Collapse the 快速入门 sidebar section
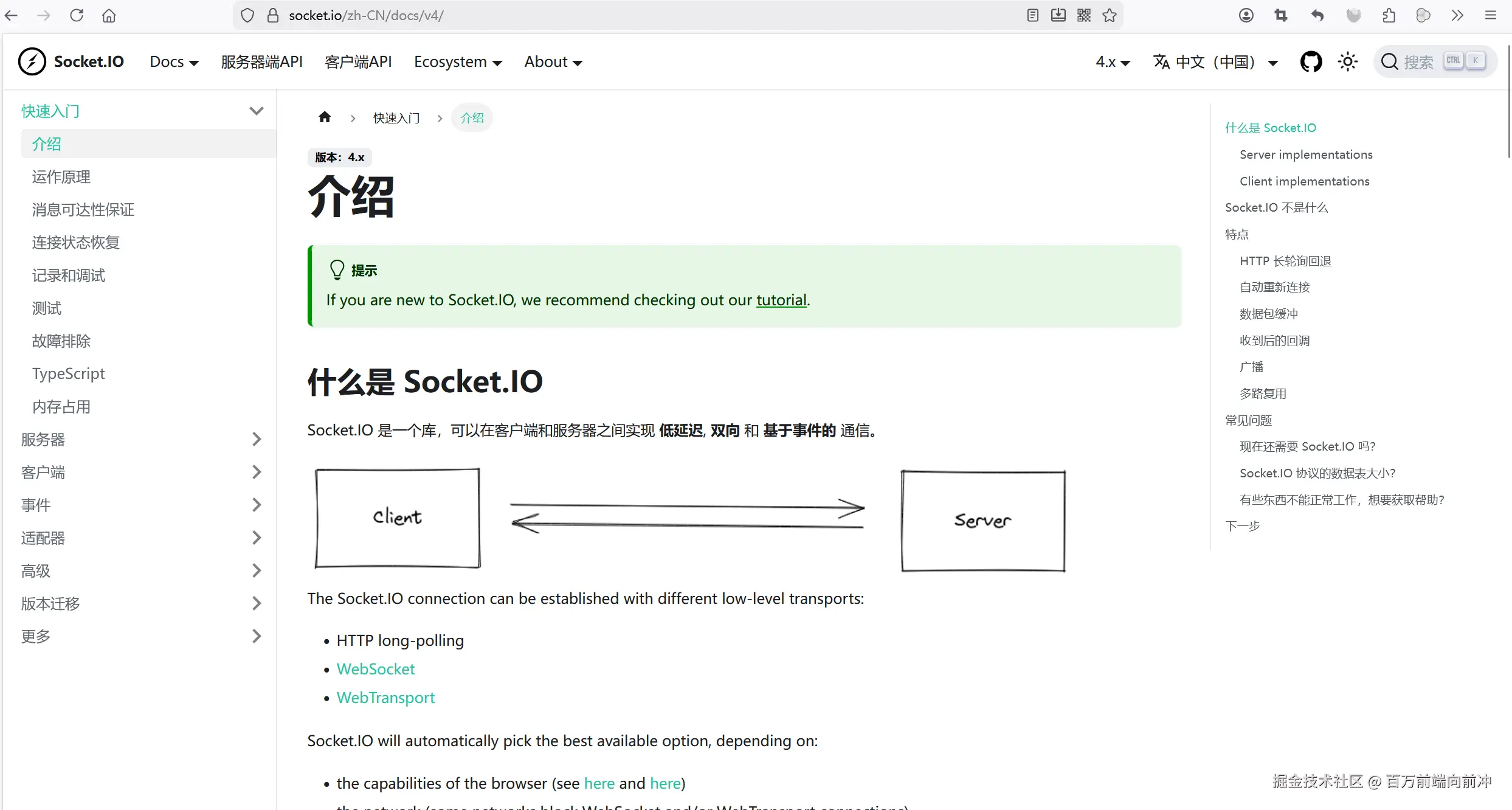 [256, 111]
